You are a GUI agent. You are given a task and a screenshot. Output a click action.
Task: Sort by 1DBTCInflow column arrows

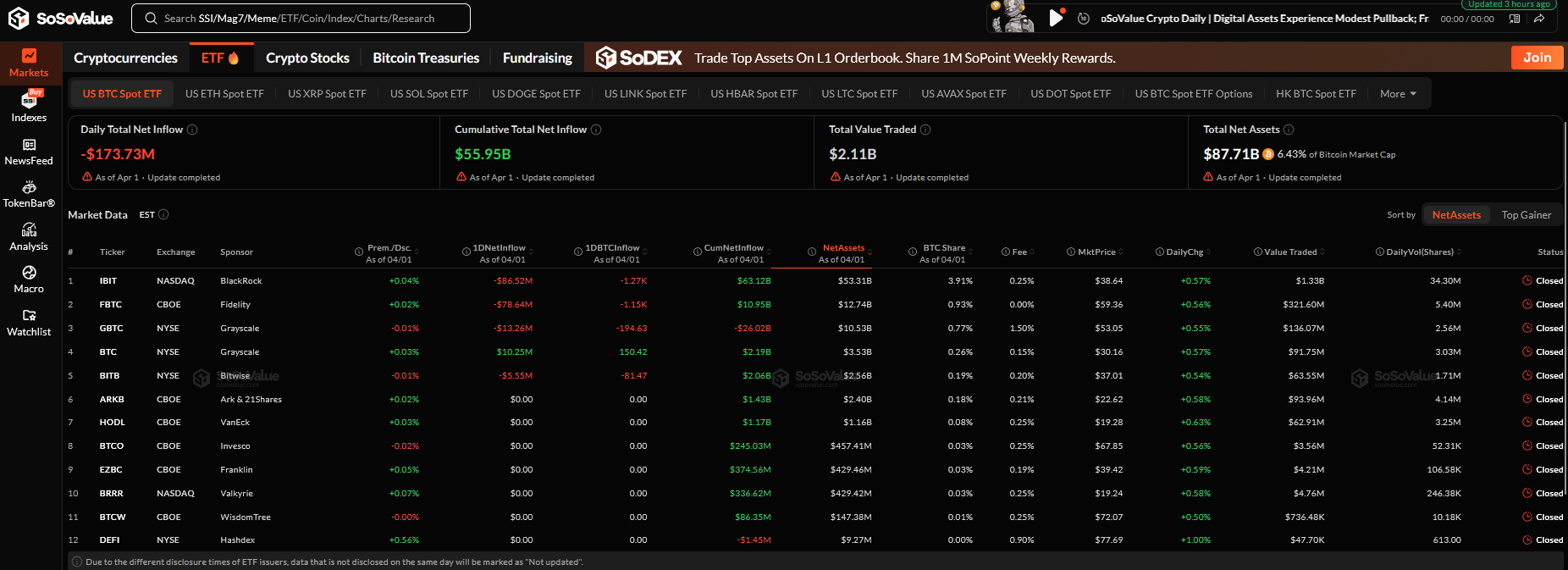(x=645, y=252)
